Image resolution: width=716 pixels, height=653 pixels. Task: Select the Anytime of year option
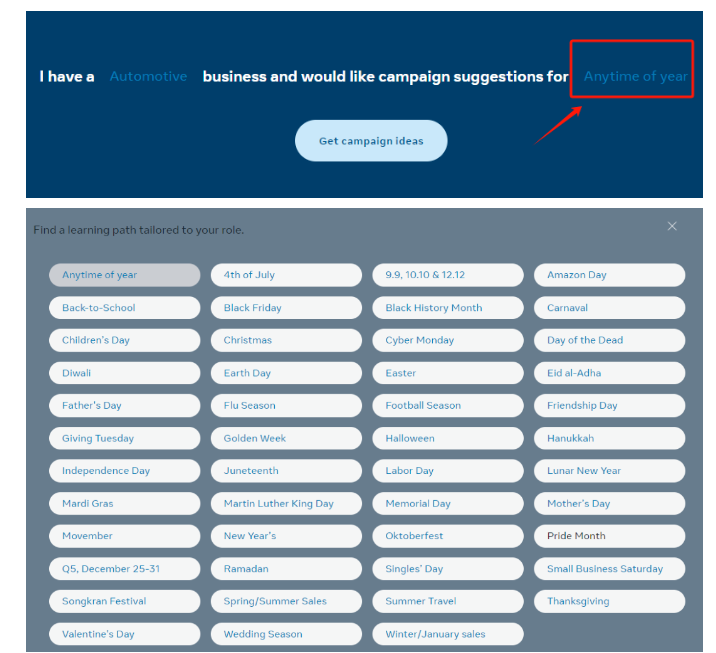coord(124,275)
